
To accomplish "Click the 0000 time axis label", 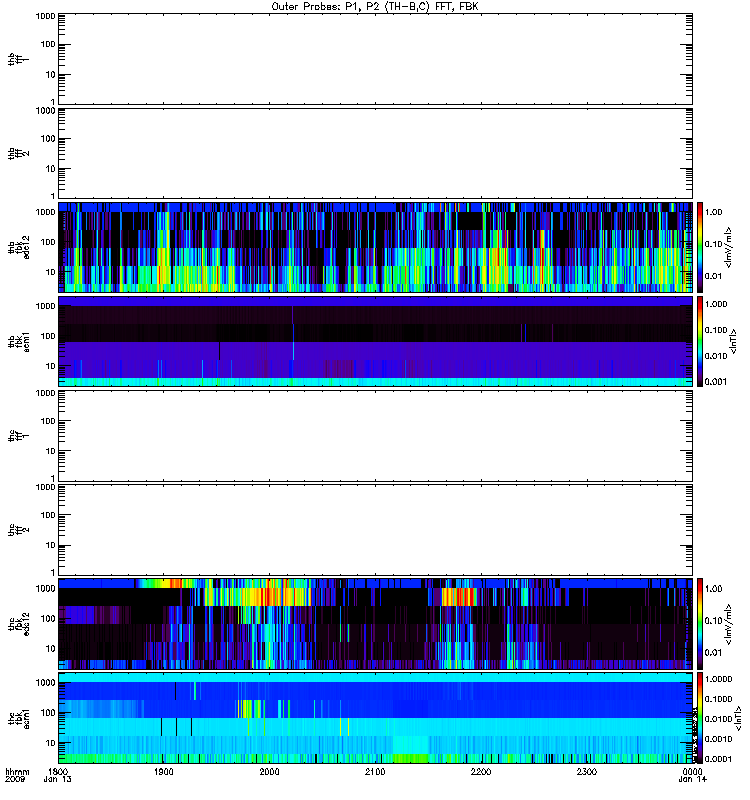I will 692,772.
